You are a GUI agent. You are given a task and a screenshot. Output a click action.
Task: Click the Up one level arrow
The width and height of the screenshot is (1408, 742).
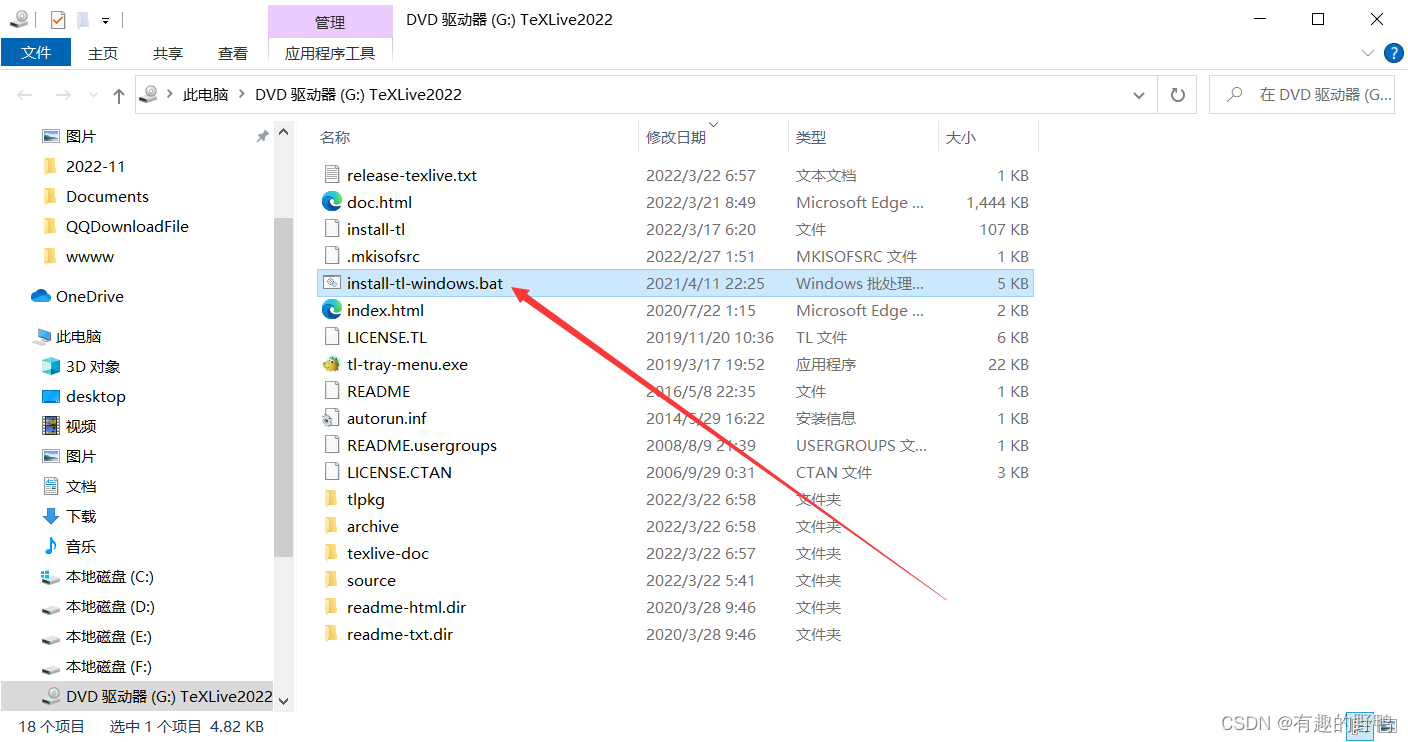click(119, 95)
